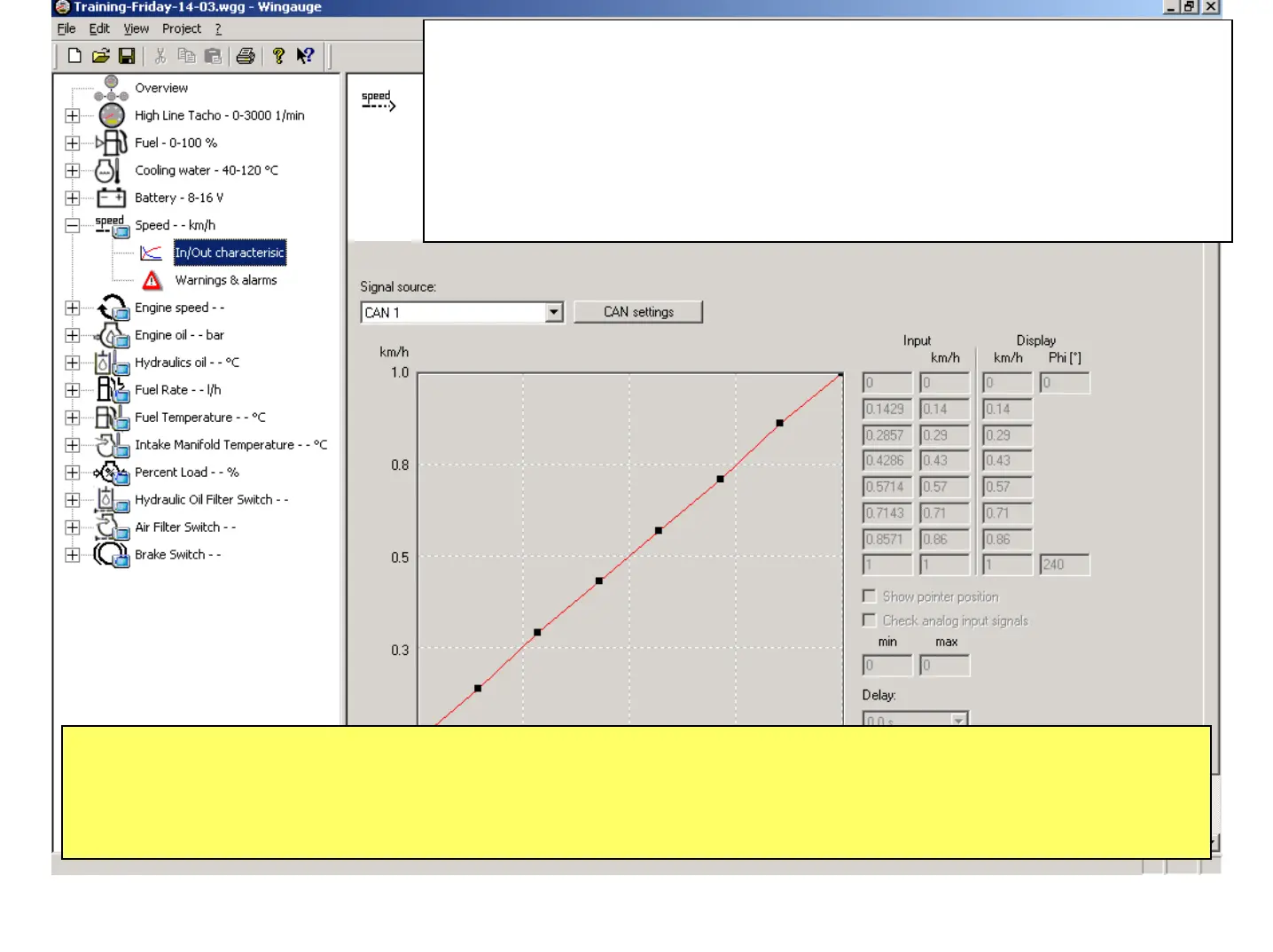Click the Save diskette toolbar icon

(127, 56)
